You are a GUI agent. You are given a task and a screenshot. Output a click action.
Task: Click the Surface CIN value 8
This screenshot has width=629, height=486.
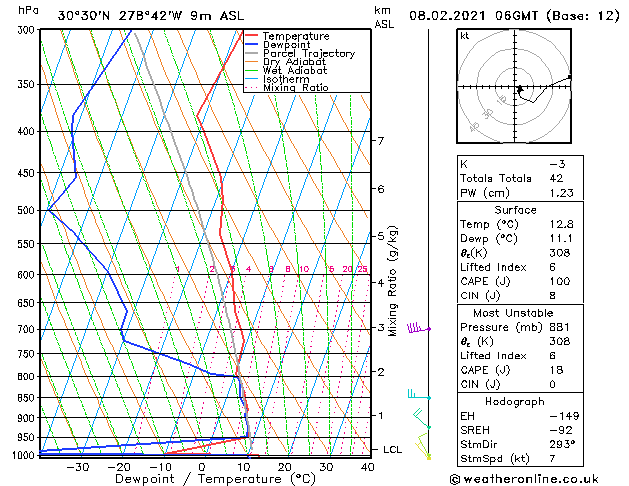click(x=553, y=296)
